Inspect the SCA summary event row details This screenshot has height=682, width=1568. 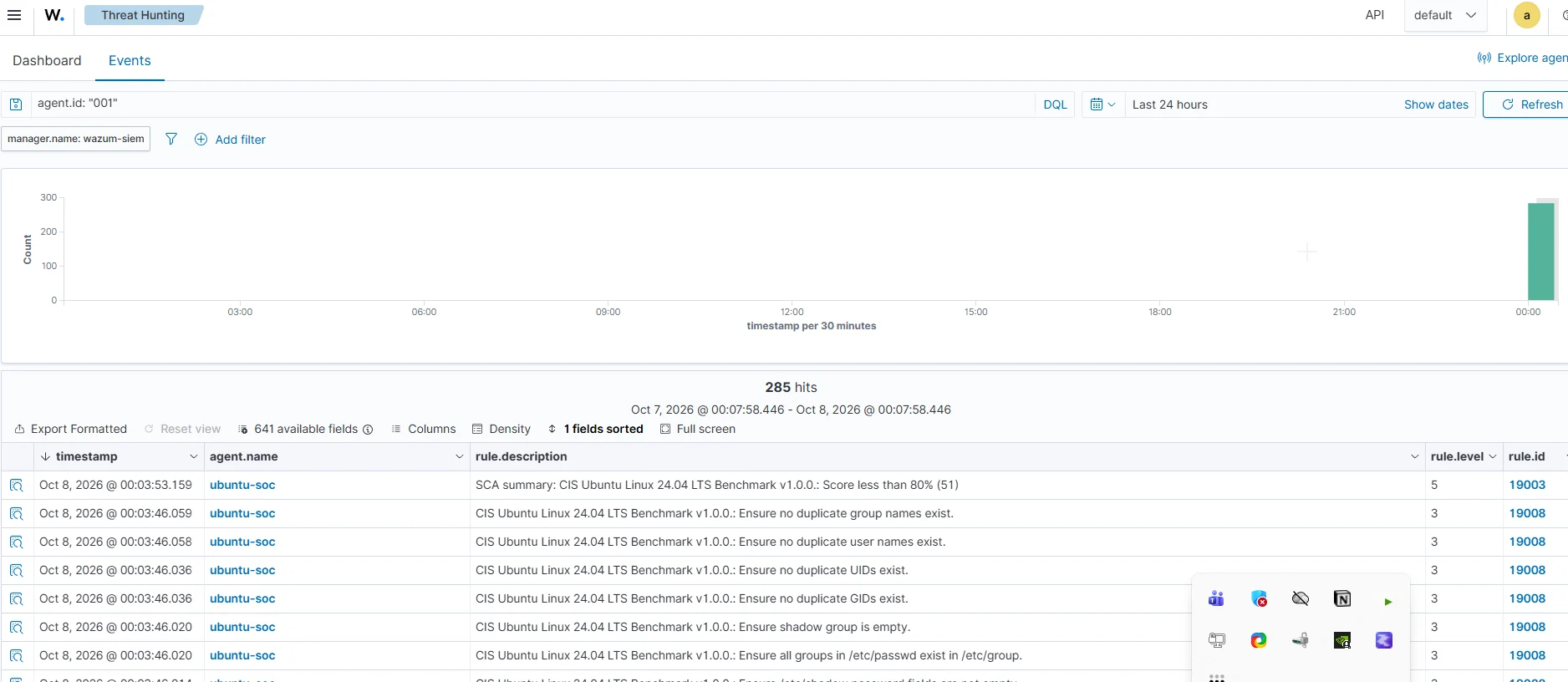(17, 485)
